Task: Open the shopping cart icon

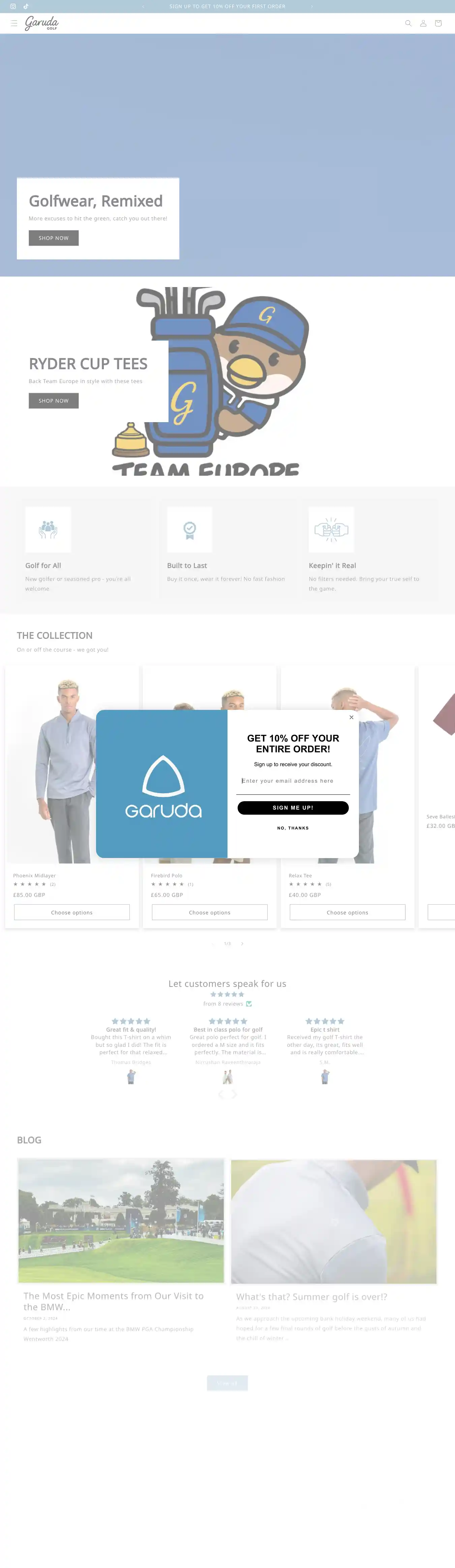Action: click(x=438, y=23)
